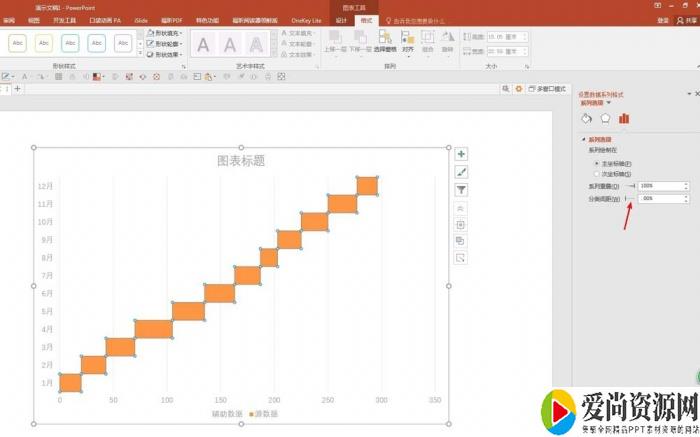The image size is (700, 437).
Task: Select the 主坐标轴 radio button
Action: pyautogui.click(x=597, y=163)
